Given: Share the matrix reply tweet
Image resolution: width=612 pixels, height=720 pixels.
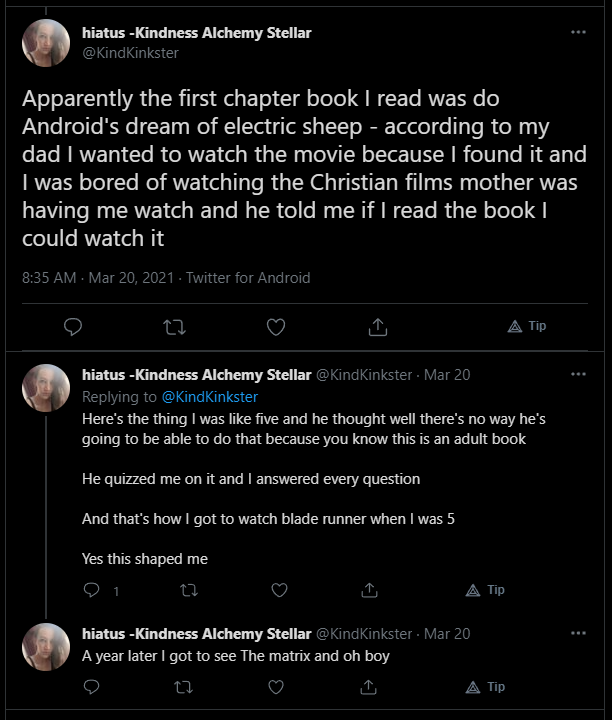Looking at the screenshot, I should tap(368, 687).
